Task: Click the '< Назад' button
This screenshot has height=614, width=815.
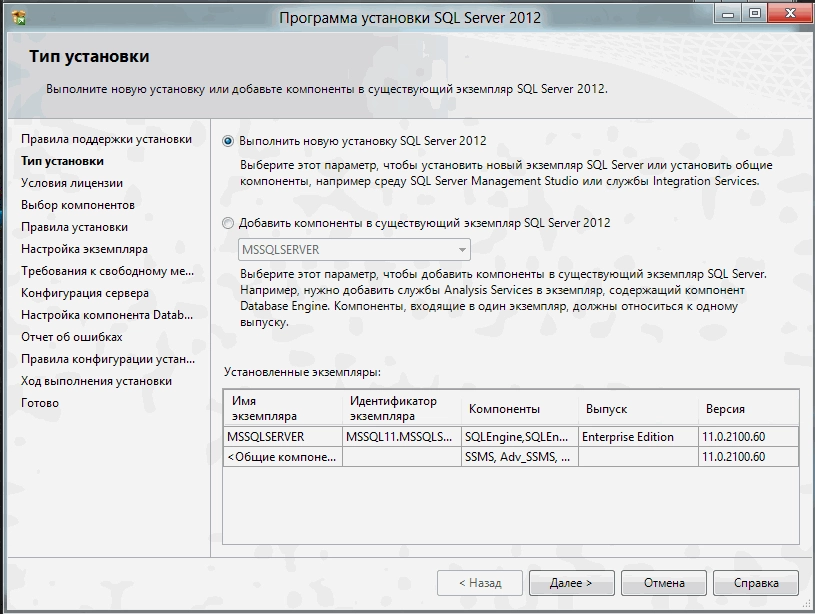Action: pos(480,583)
